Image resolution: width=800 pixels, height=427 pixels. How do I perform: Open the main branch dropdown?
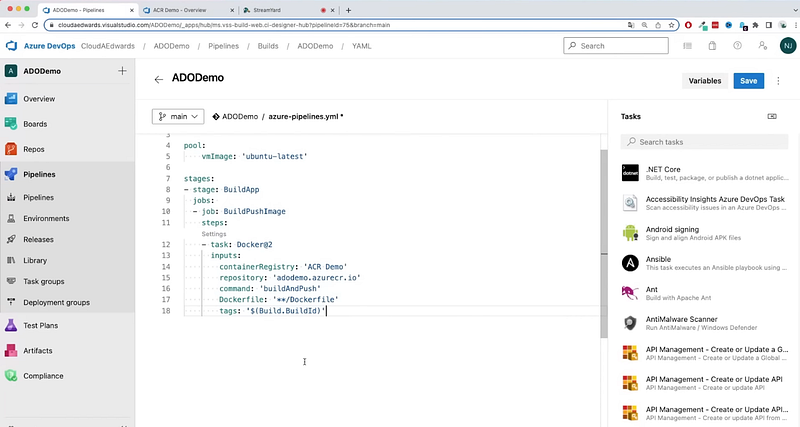[178, 116]
